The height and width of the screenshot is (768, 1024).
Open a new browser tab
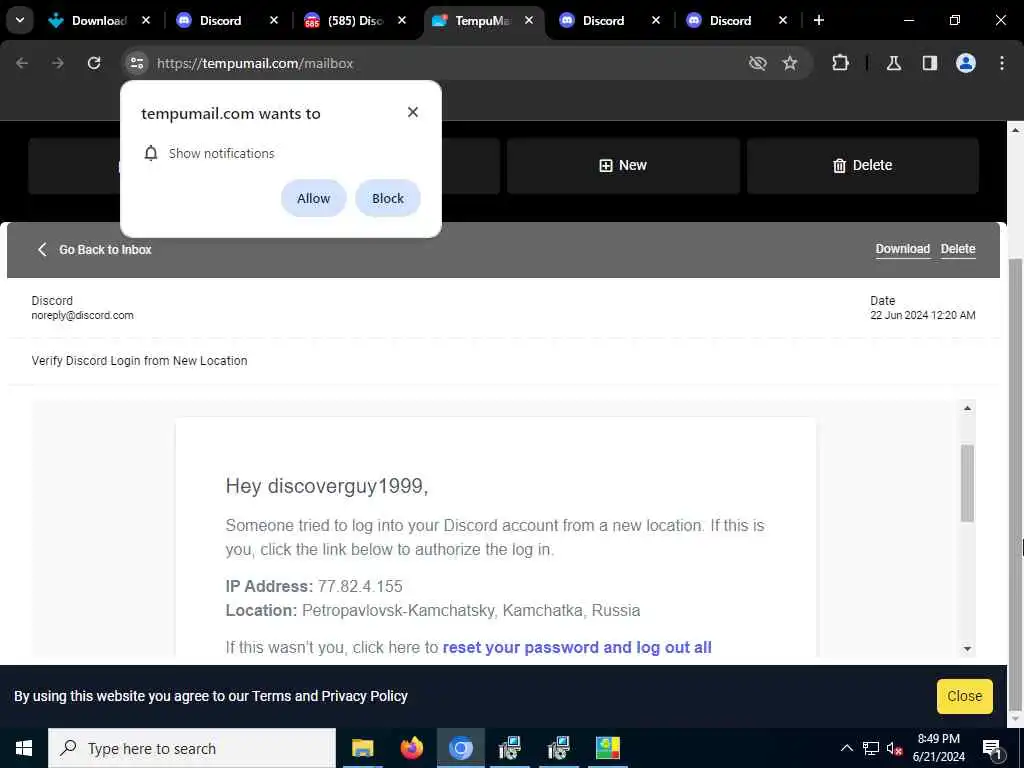point(818,20)
